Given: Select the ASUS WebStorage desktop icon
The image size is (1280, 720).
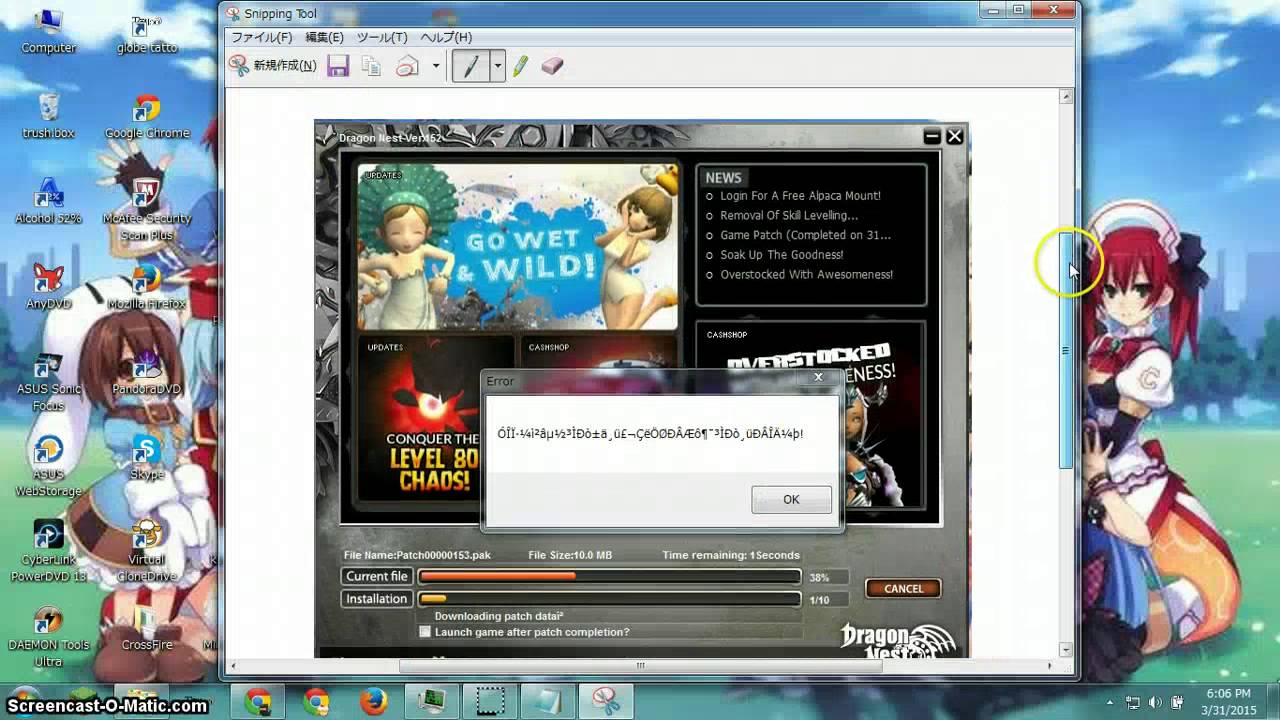Looking at the screenshot, I should pyautogui.click(x=48, y=466).
